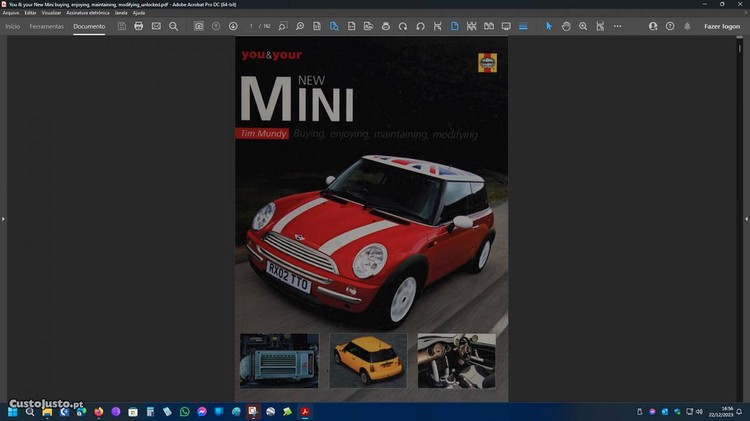Image resolution: width=750 pixels, height=421 pixels.
Task: Print the document using the printer icon
Action: click(x=139, y=26)
